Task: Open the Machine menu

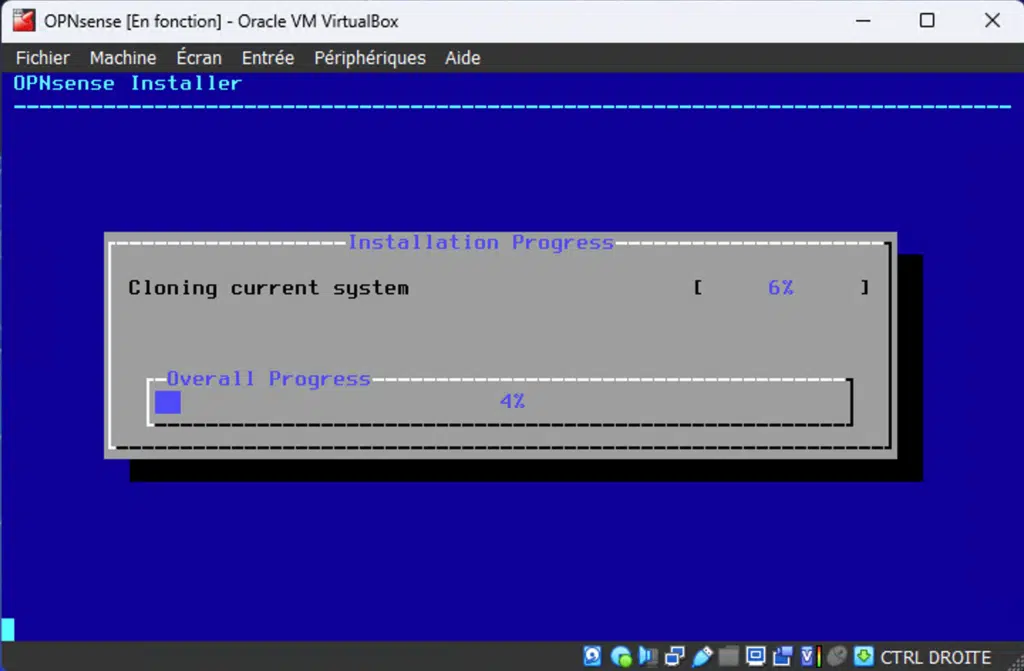Action: click(123, 58)
